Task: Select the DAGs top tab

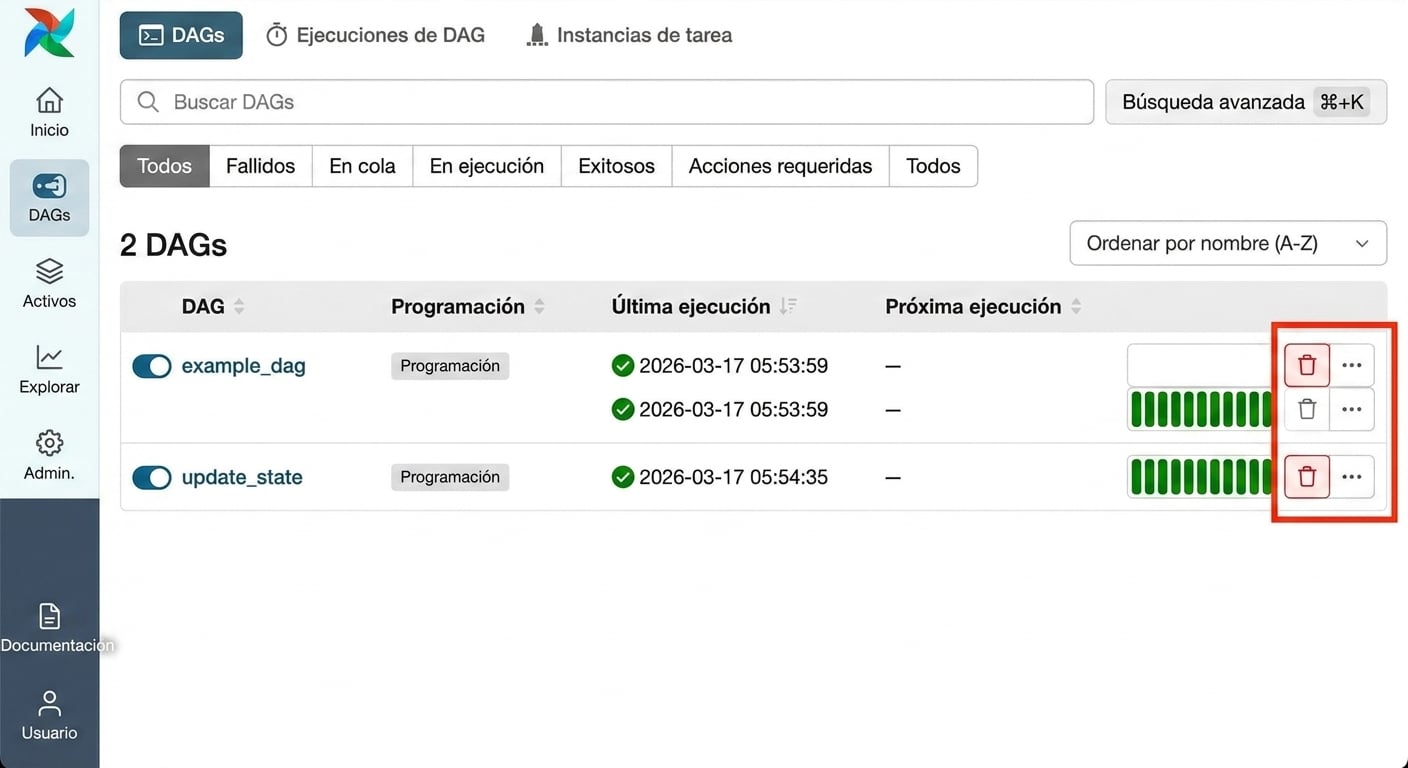Action: coord(181,35)
